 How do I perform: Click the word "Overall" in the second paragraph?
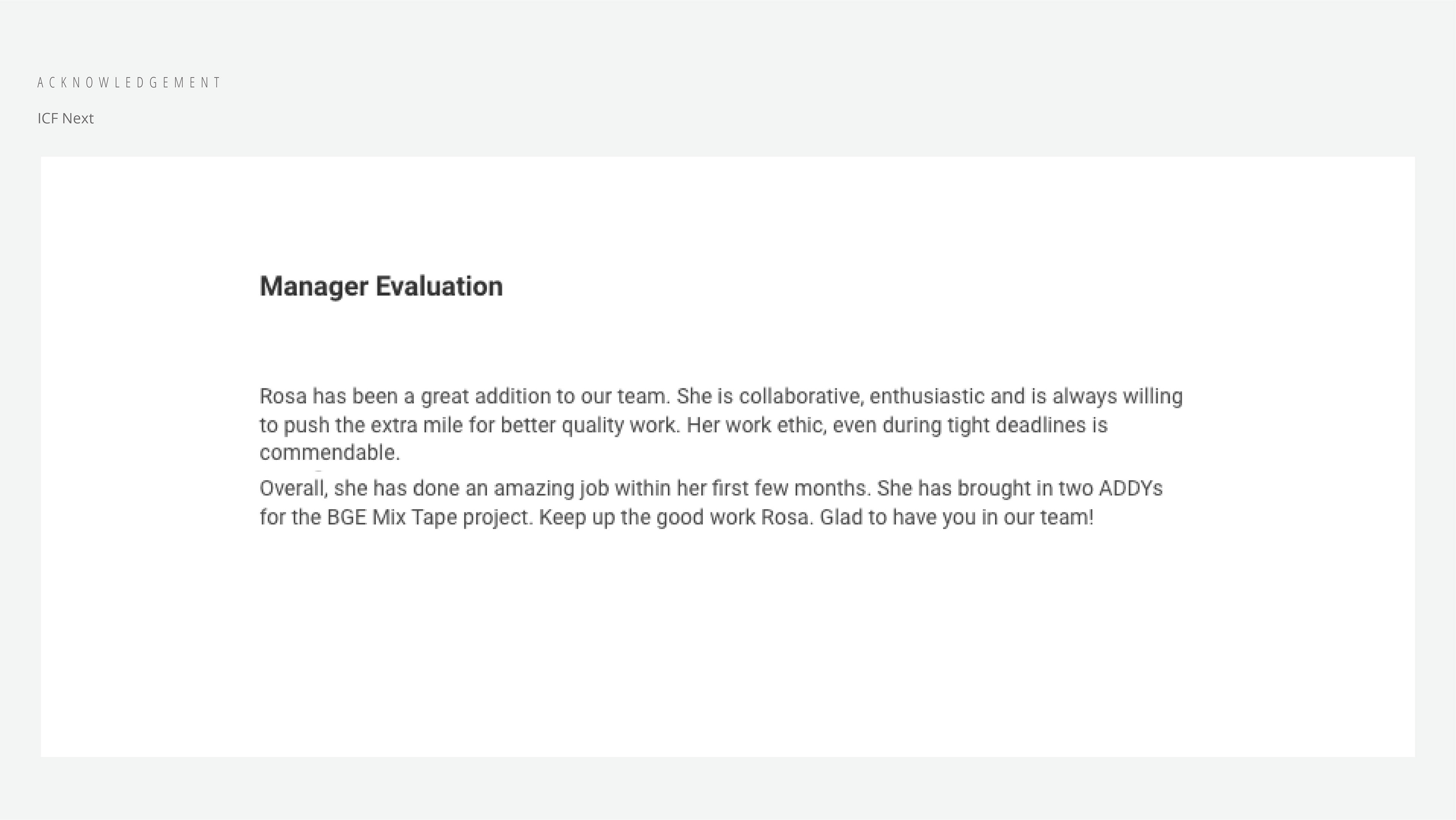[292, 489]
